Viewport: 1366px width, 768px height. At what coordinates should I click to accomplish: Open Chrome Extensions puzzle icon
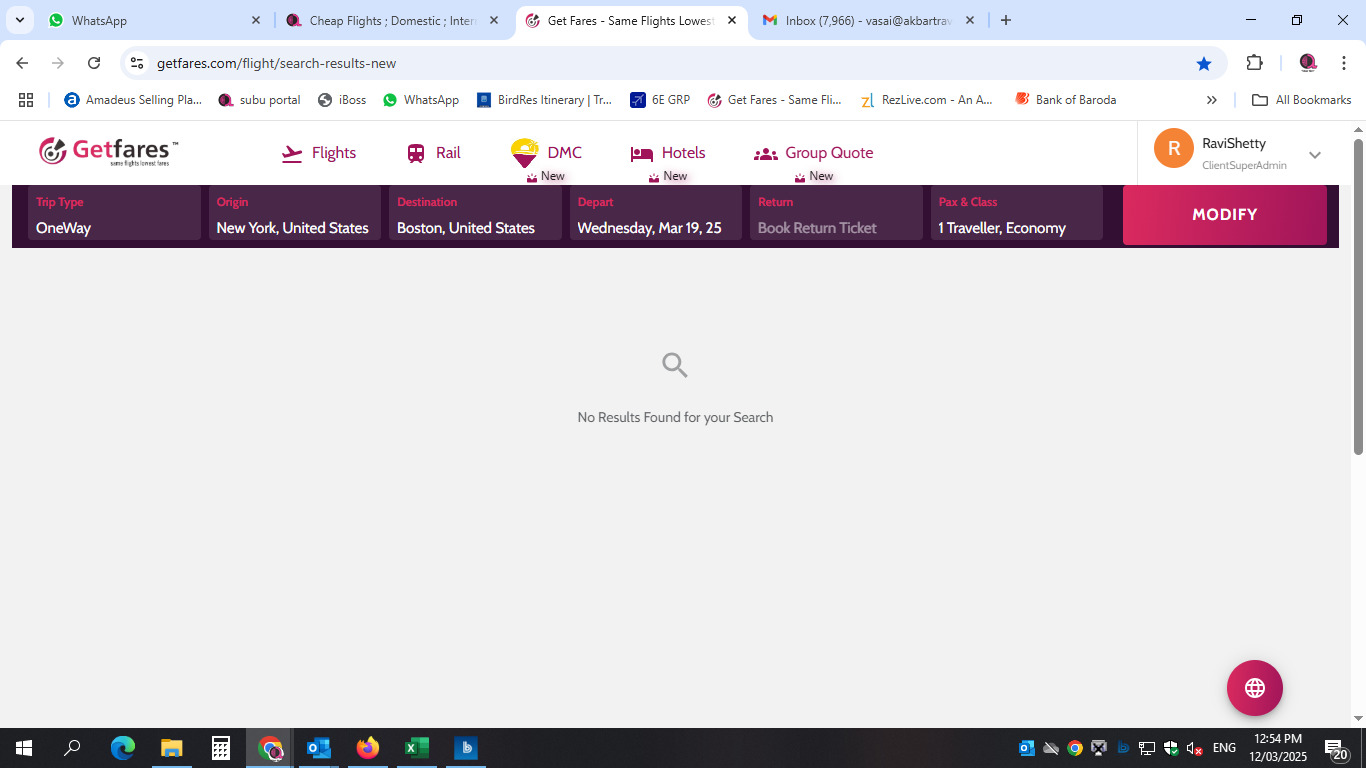click(1254, 63)
